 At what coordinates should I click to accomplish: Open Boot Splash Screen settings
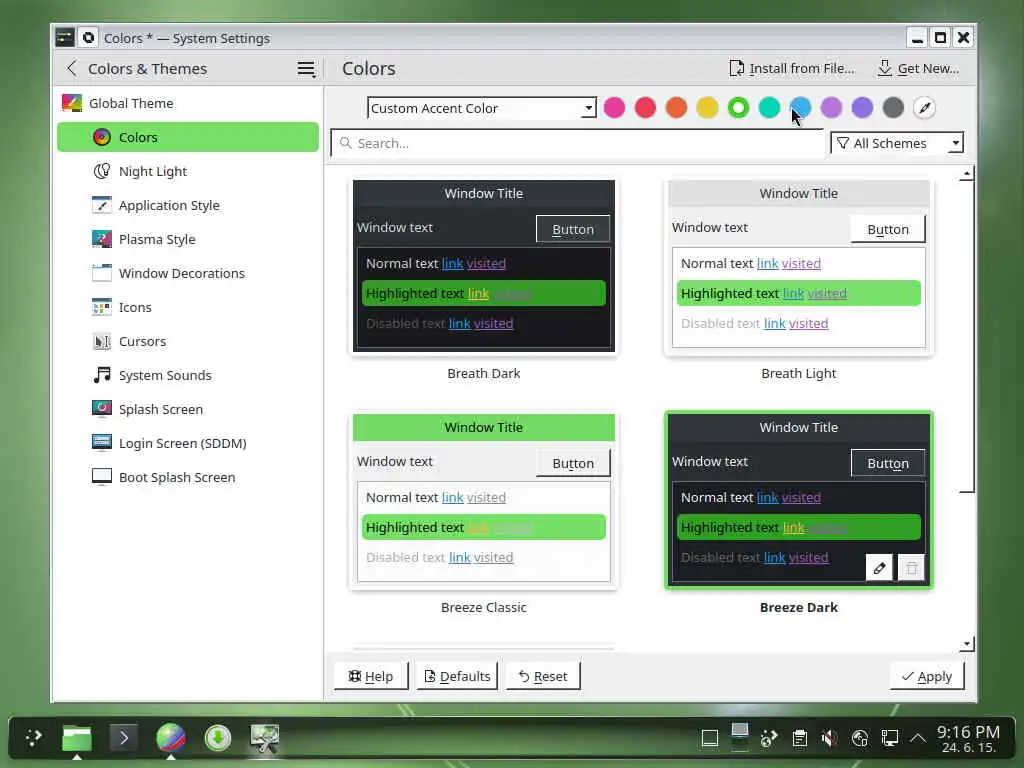(188, 477)
